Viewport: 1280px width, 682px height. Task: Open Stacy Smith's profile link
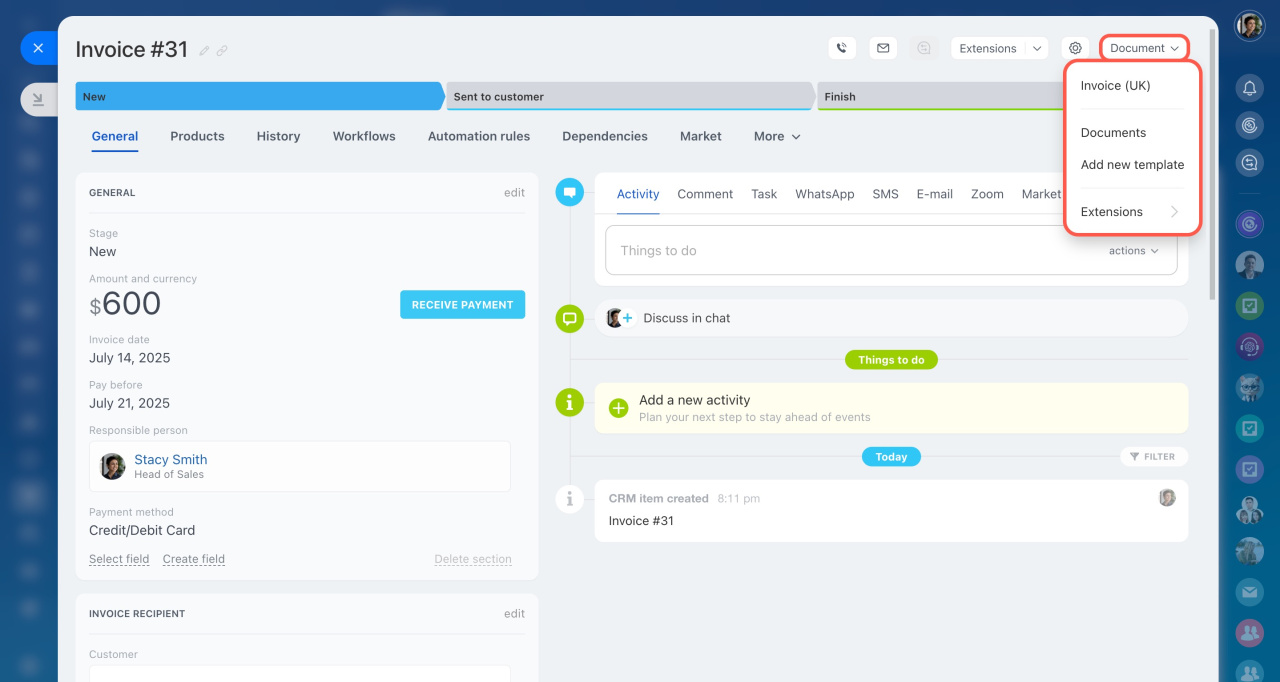coord(171,460)
